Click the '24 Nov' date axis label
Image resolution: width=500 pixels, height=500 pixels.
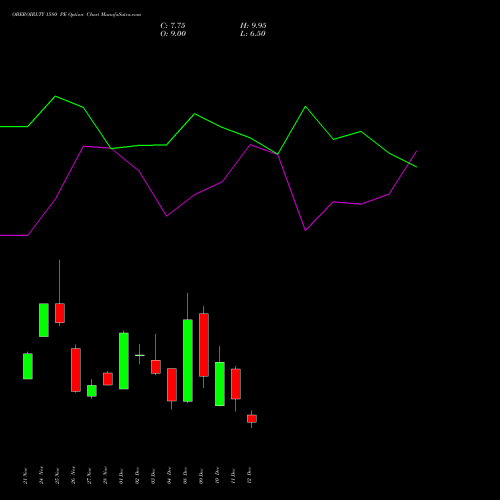[41, 476]
